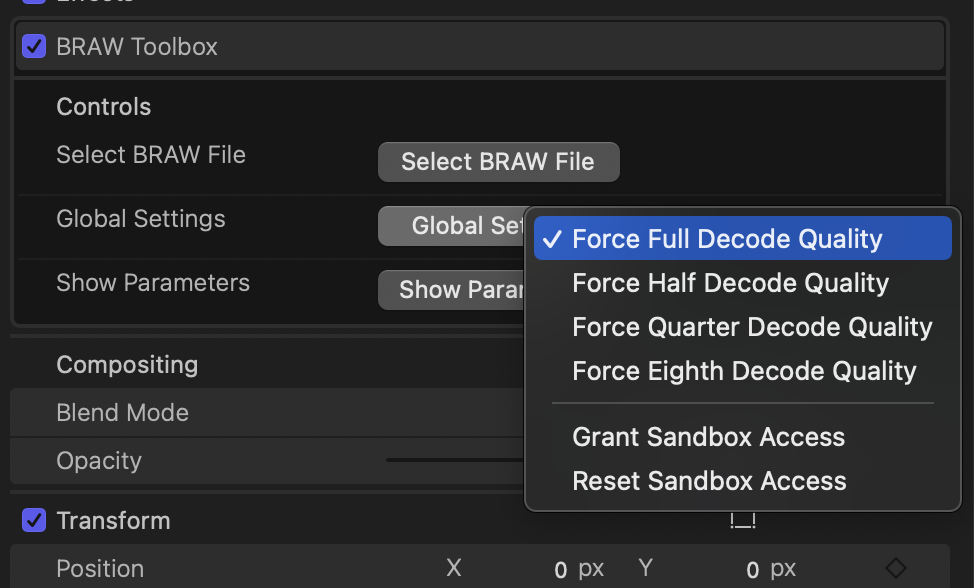The width and height of the screenshot is (974, 588).
Task: Pick Force Quarter Decode Quality option
Action: [752, 327]
